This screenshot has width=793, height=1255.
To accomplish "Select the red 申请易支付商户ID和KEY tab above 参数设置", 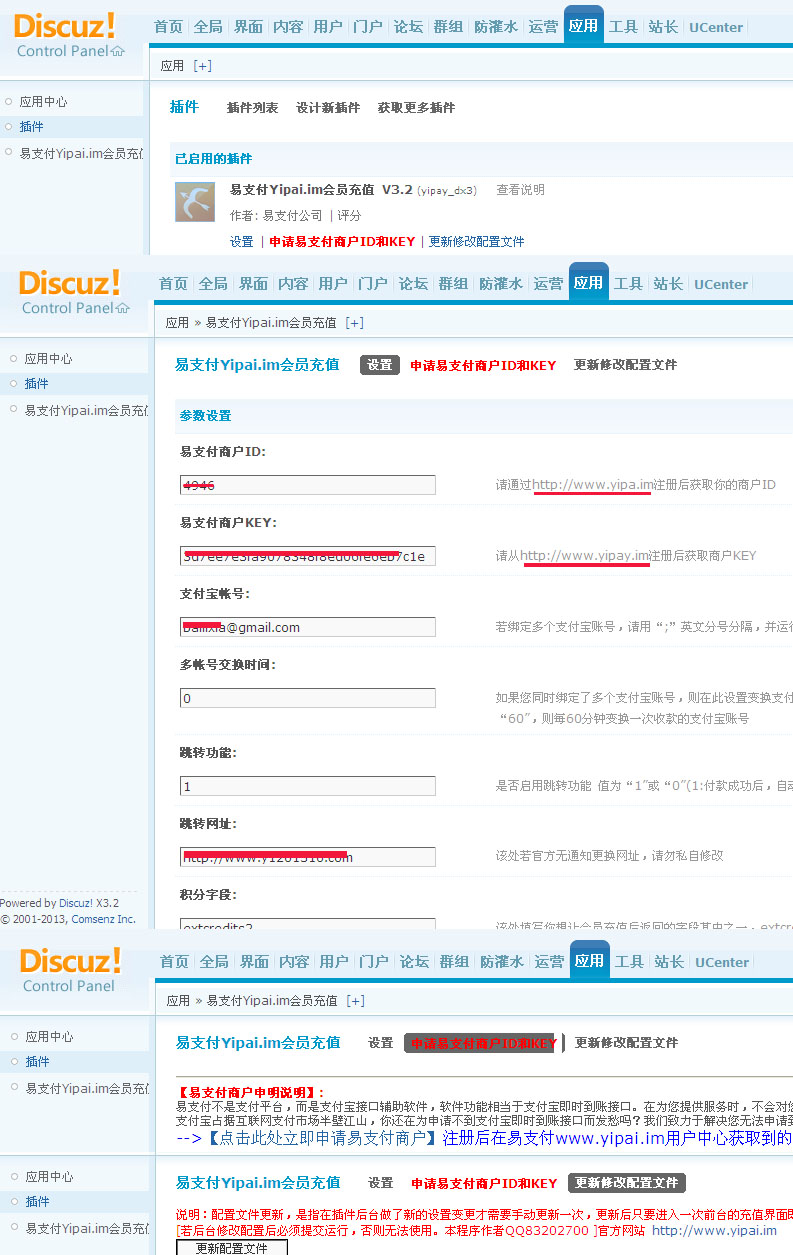I will pos(483,365).
